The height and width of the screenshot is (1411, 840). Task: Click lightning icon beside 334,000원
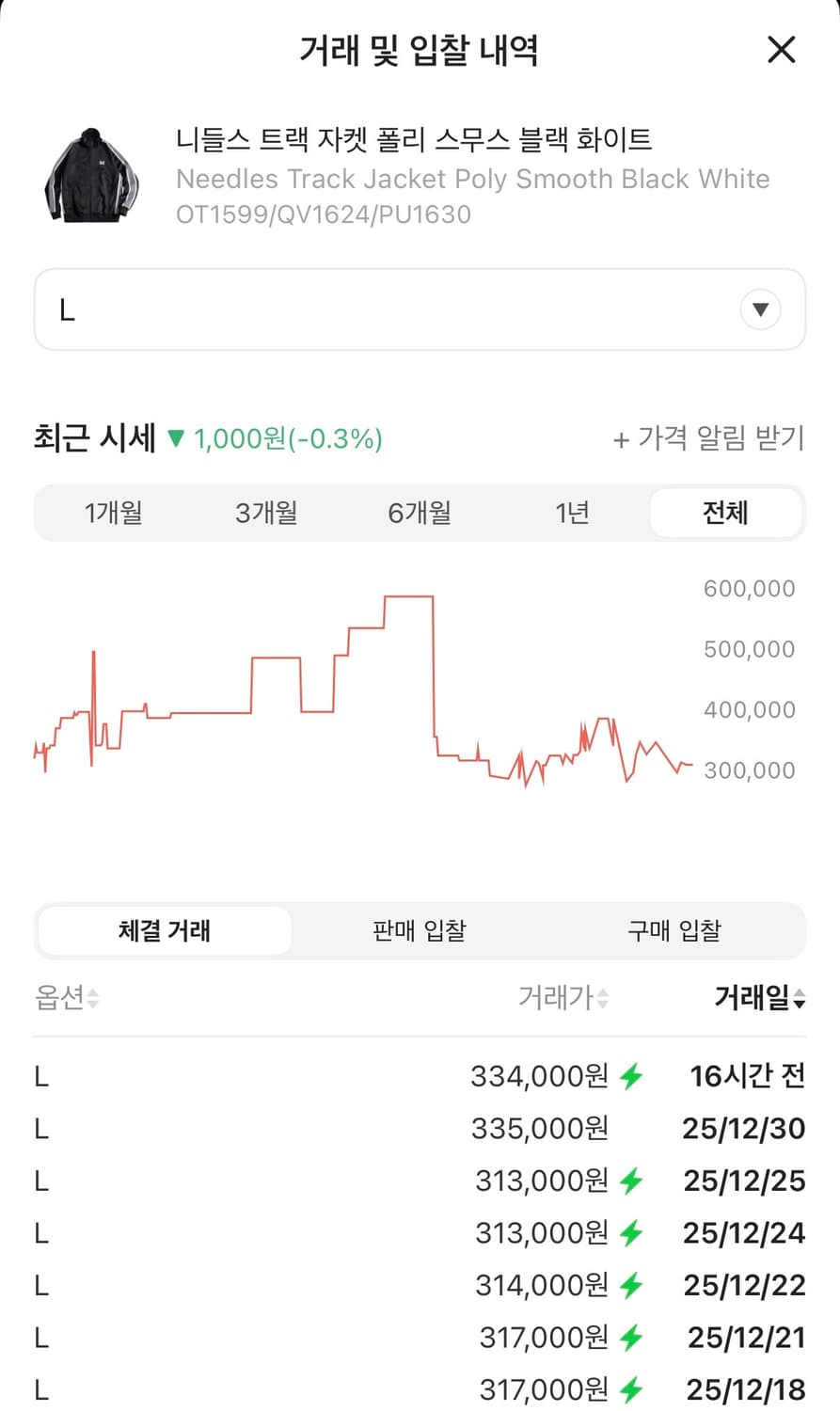point(631,1075)
